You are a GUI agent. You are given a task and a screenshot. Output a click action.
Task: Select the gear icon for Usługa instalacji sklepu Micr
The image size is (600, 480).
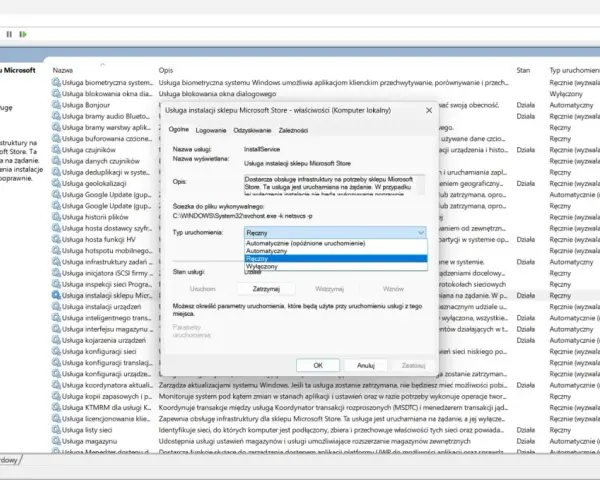click(56, 296)
